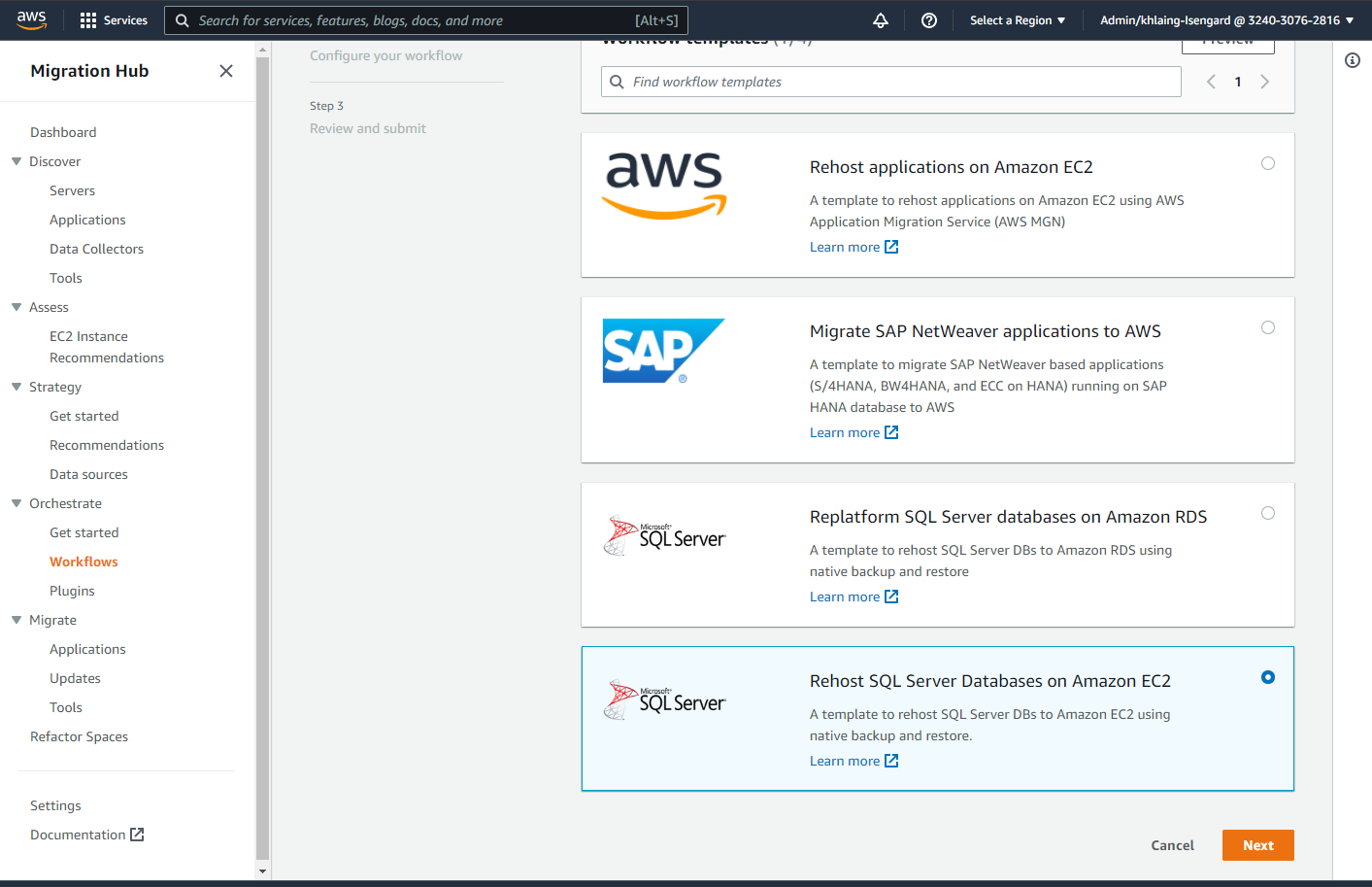
Task: Open Recommendations under Strategy
Action: [107, 445]
